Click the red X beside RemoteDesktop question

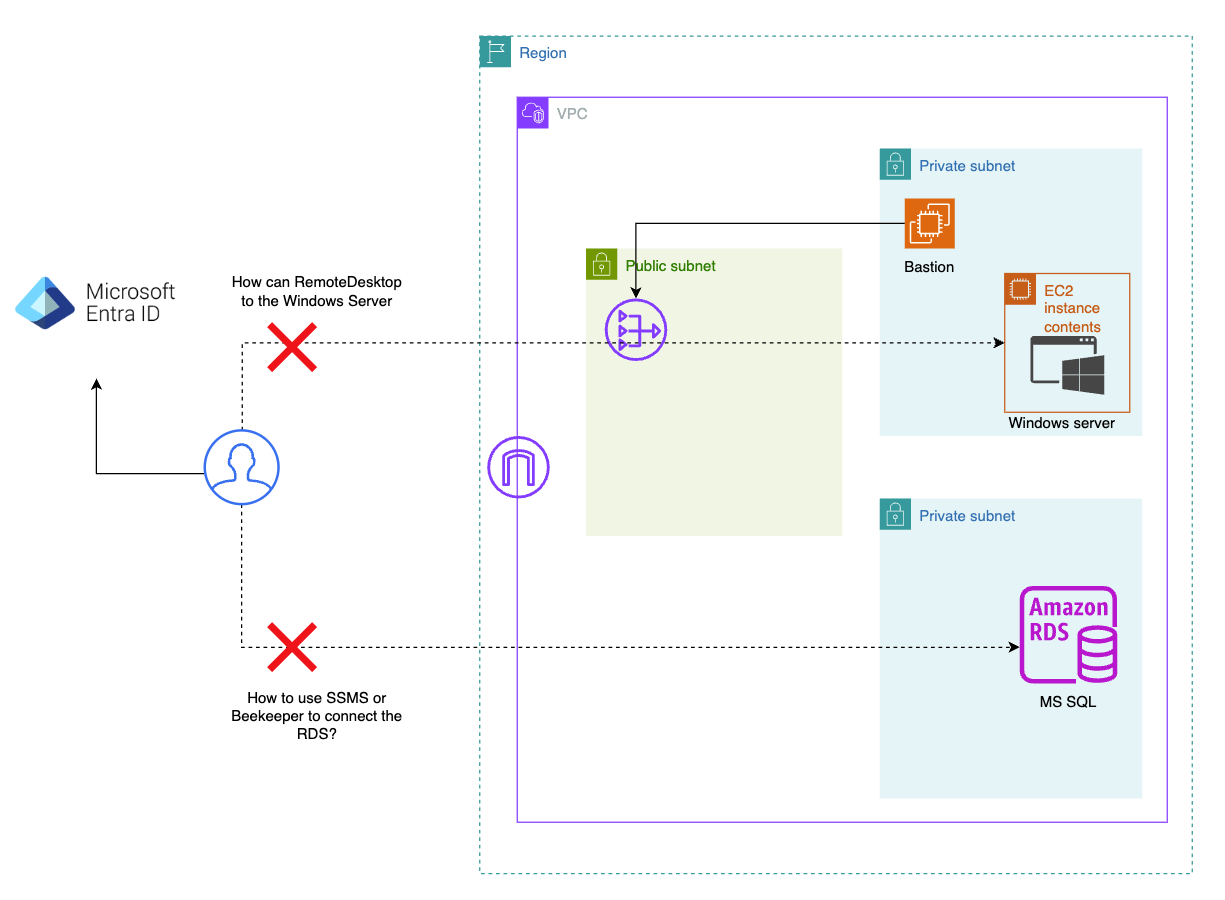pos(292,348)
